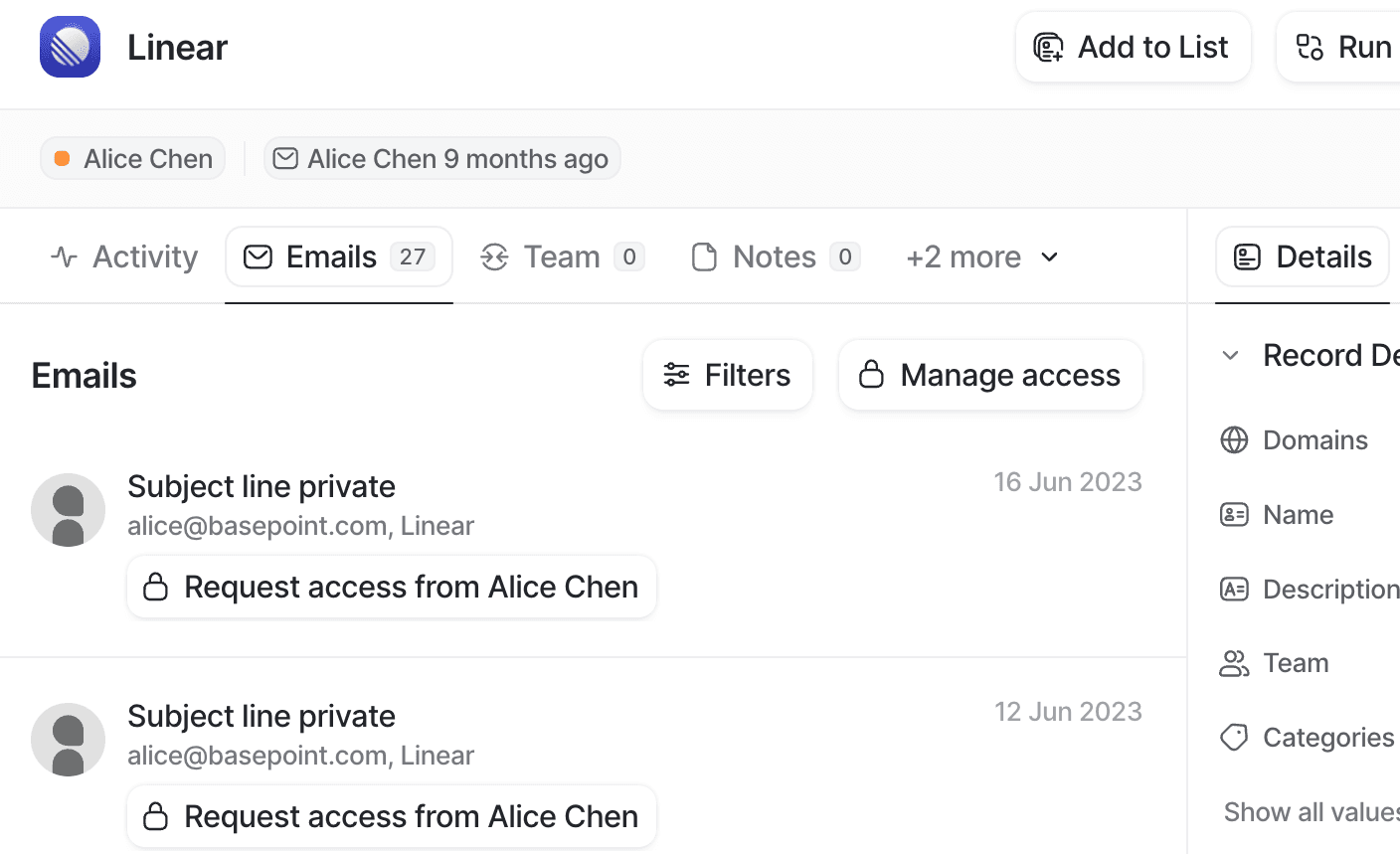Click the Add to List button

[x=1133, y=47]
